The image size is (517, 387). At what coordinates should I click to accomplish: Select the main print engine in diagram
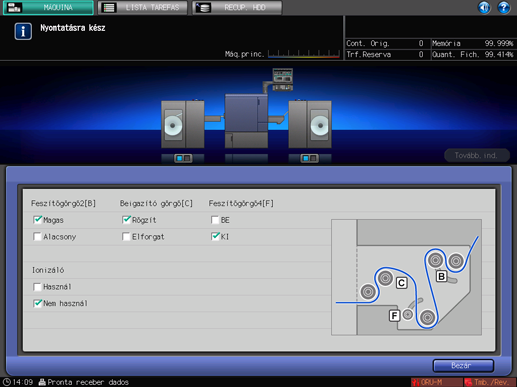[246, 121]
